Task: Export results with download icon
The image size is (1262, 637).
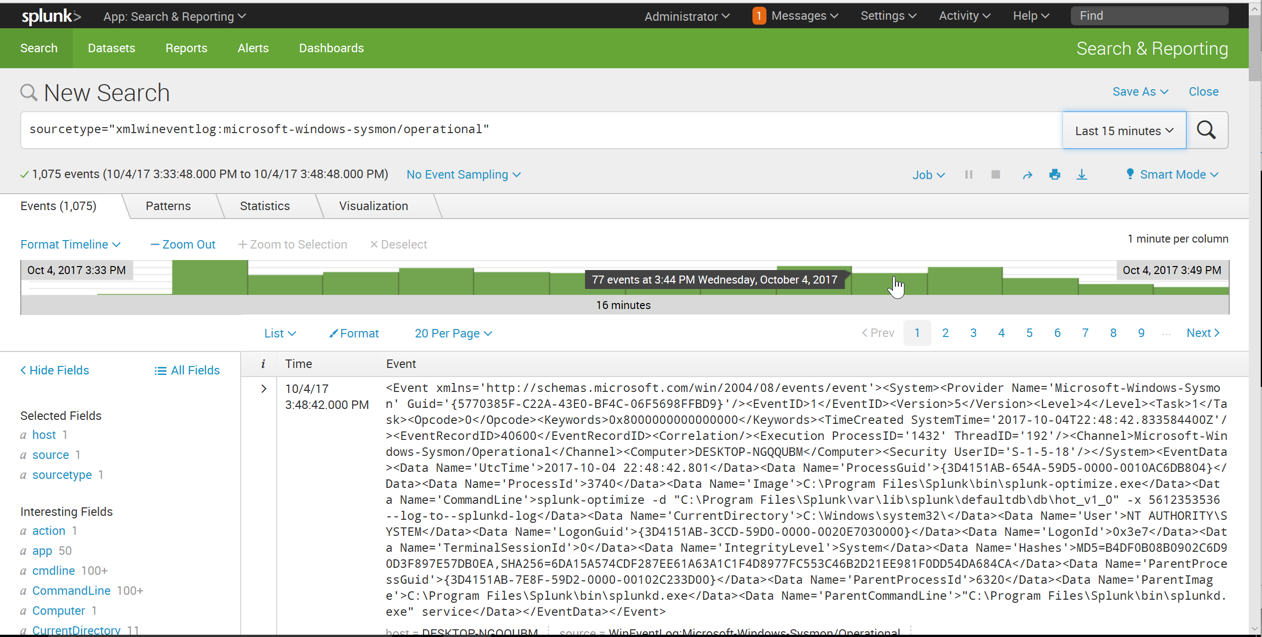Action: [1082, 174]
